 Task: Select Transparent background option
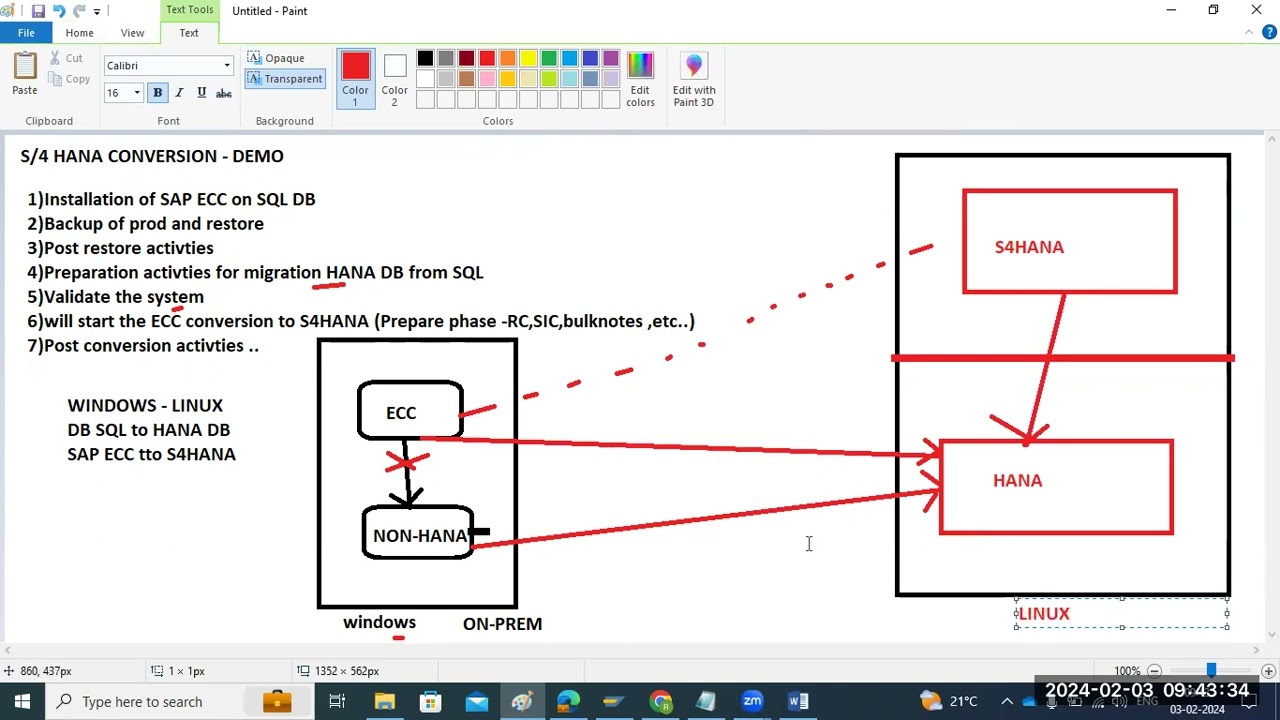pos(285,79)
